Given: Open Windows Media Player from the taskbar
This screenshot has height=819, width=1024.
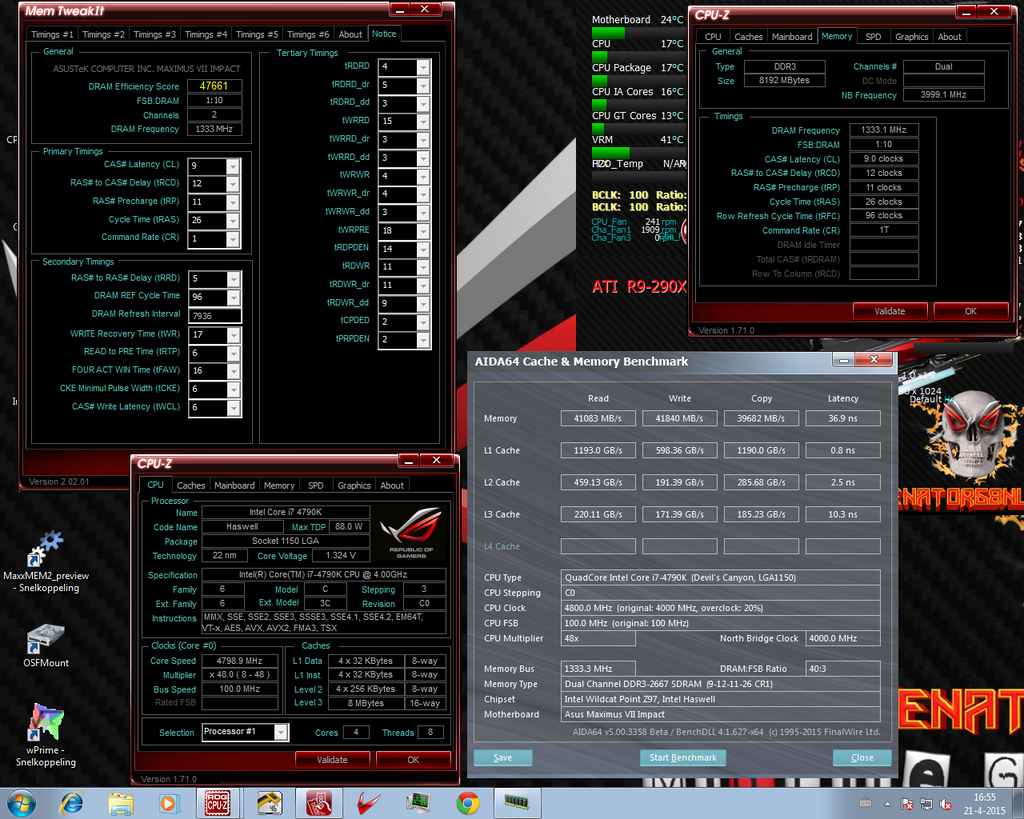Looking at the screenshot, I should [x=168, y=803].
